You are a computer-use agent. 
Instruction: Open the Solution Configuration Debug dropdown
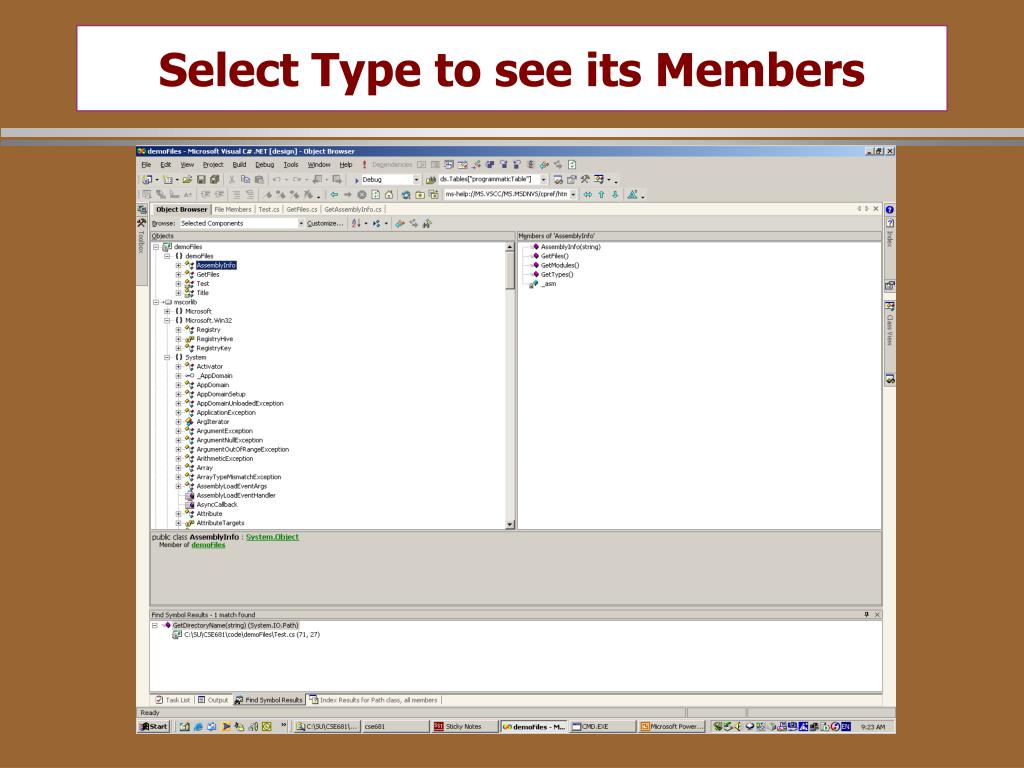pos(416,180)
